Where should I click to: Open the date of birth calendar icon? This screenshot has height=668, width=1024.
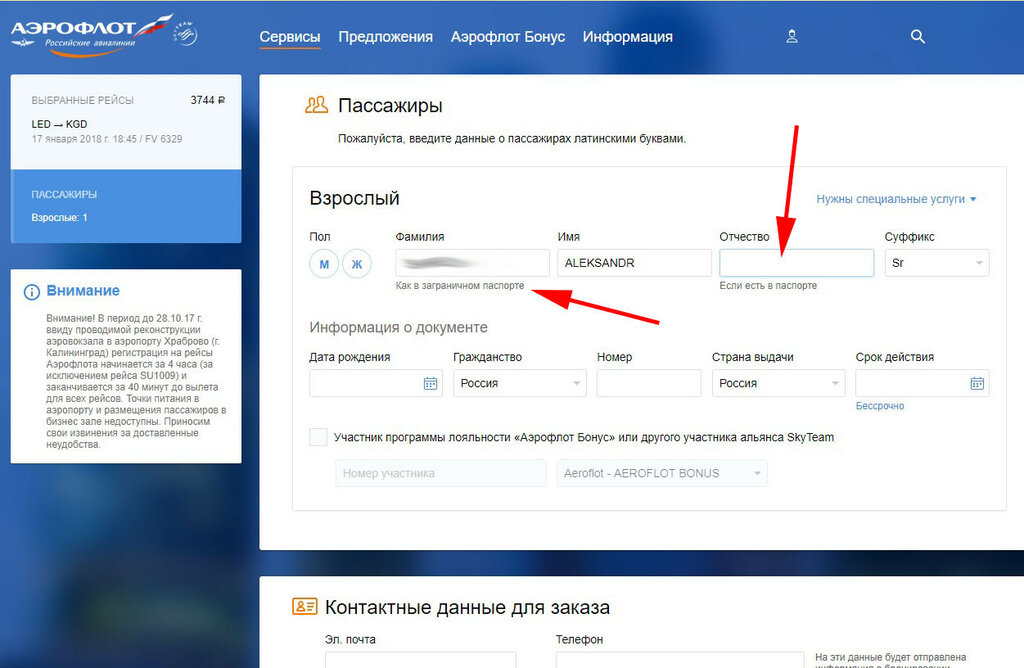(430, 383)
